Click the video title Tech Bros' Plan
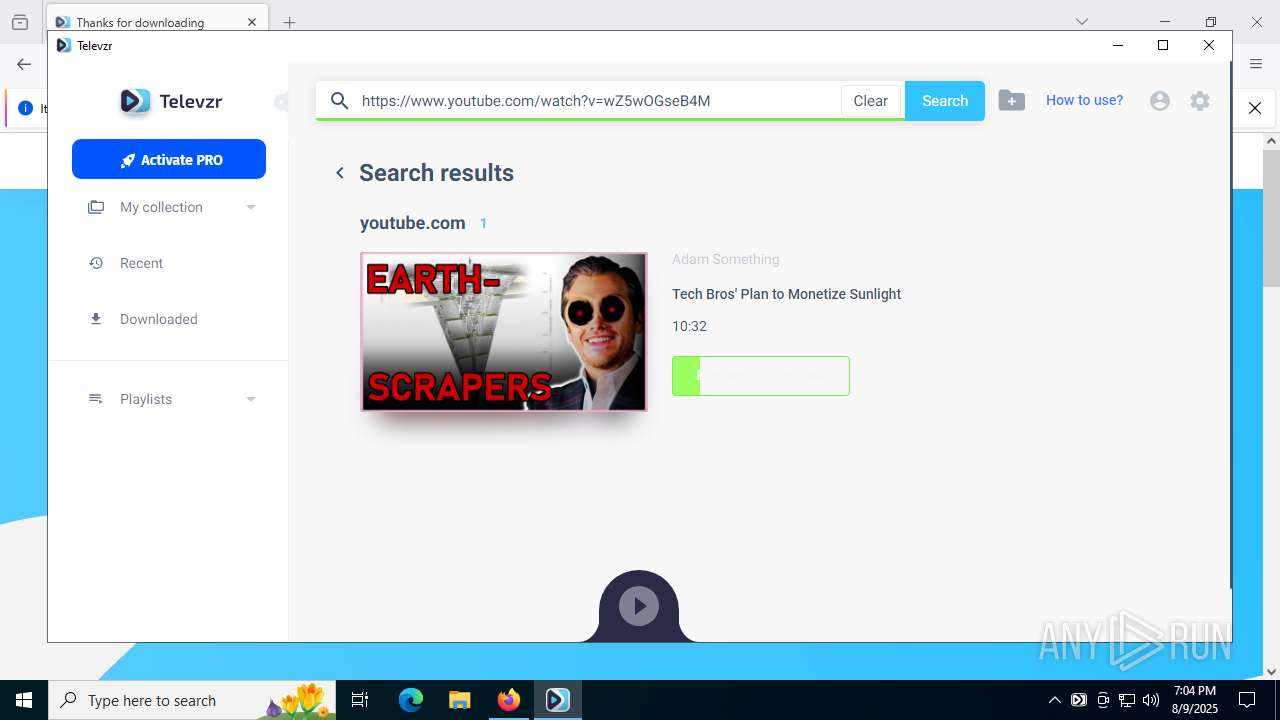Viewport: 1280px width, 720px height. pos(786,294)
